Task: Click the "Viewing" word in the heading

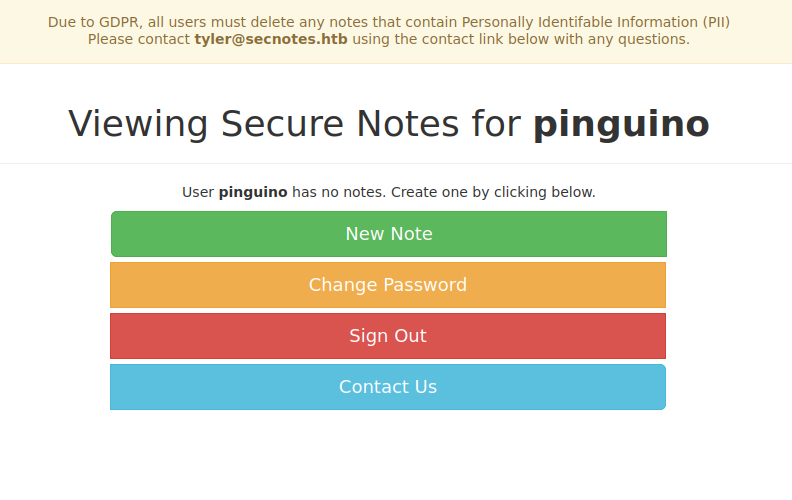Action: (x=138, y=124)
